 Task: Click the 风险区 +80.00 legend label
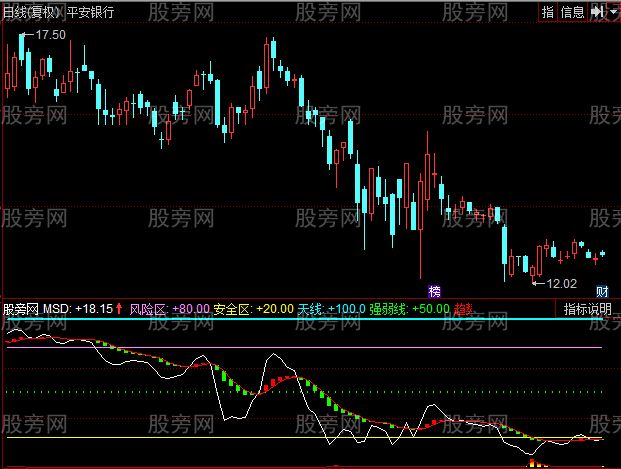tap(169, 309)
